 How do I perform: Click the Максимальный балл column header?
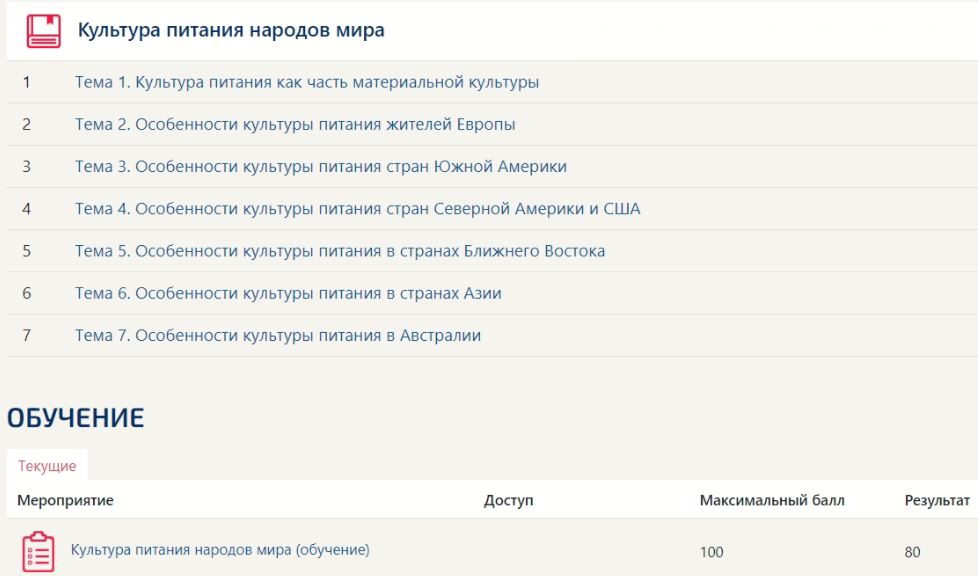tap(772, 500)
